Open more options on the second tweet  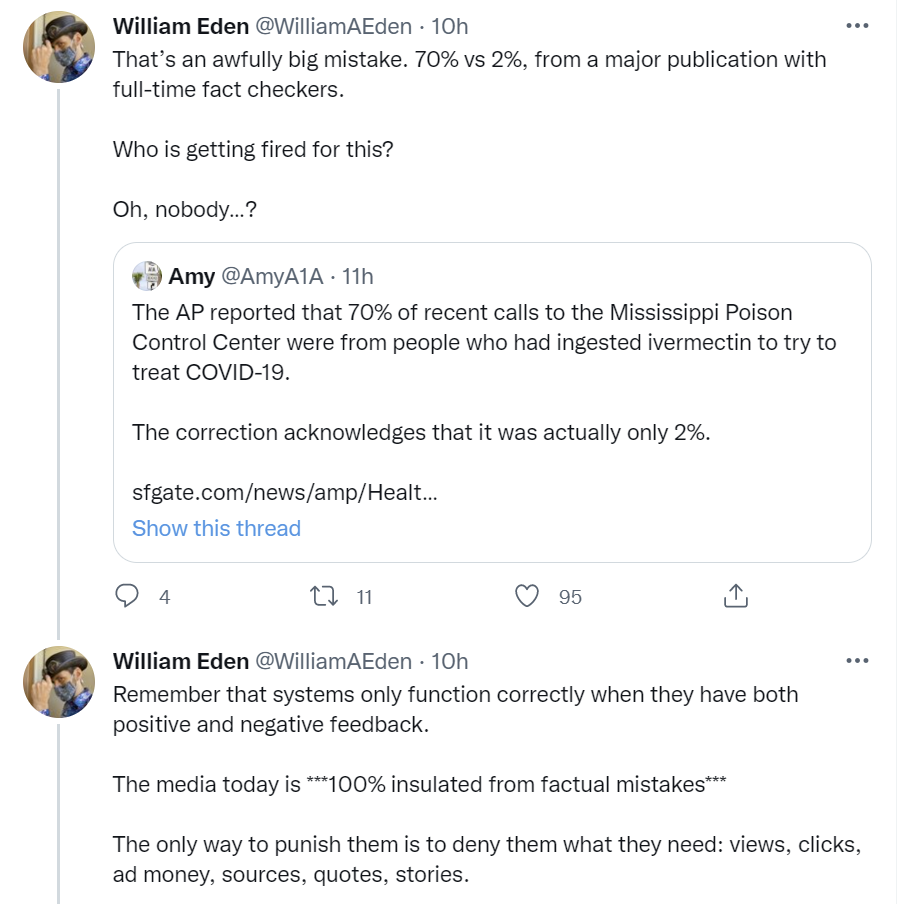[x=857, y=660]
